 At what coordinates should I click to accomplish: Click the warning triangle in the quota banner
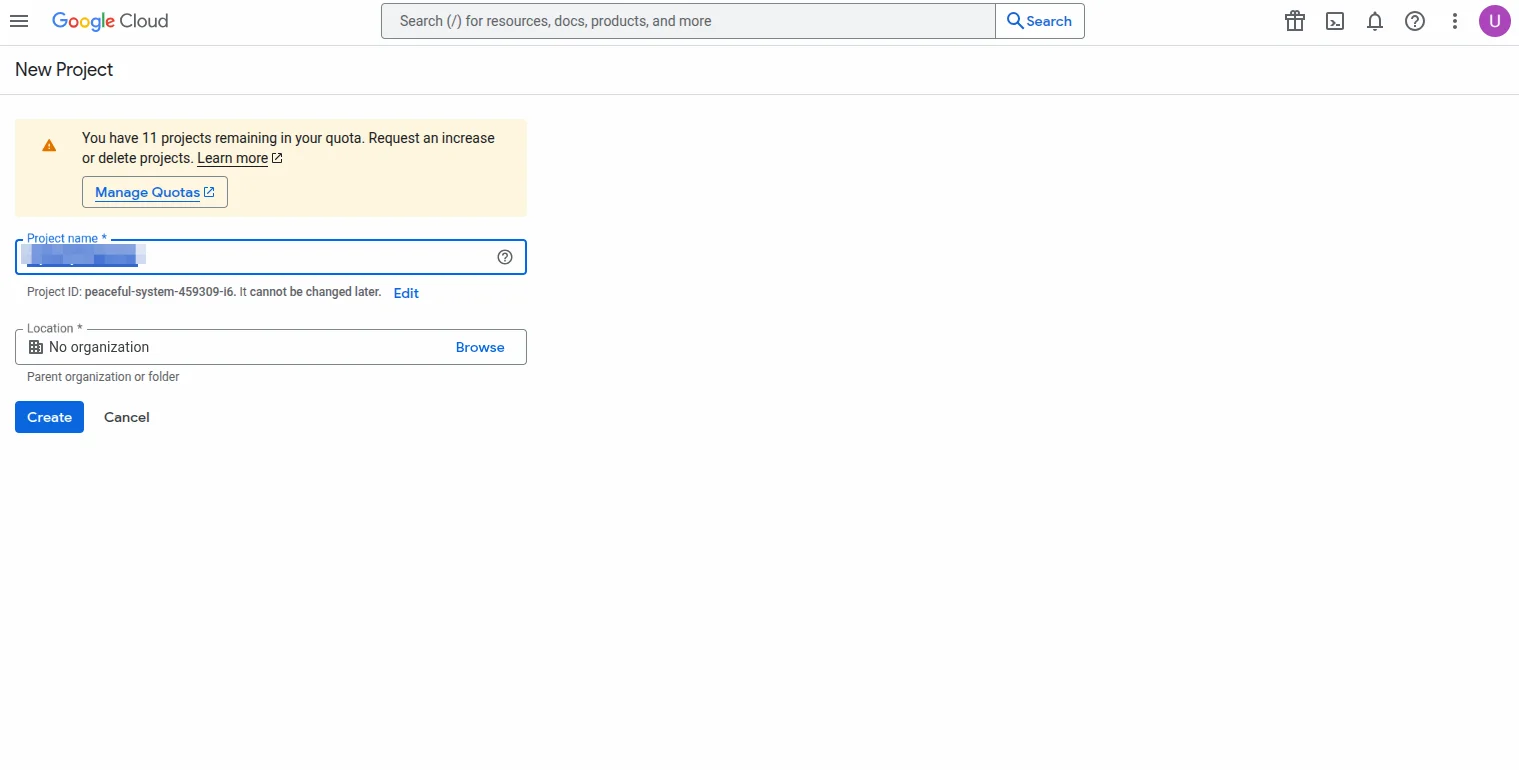tap(49, 144)
